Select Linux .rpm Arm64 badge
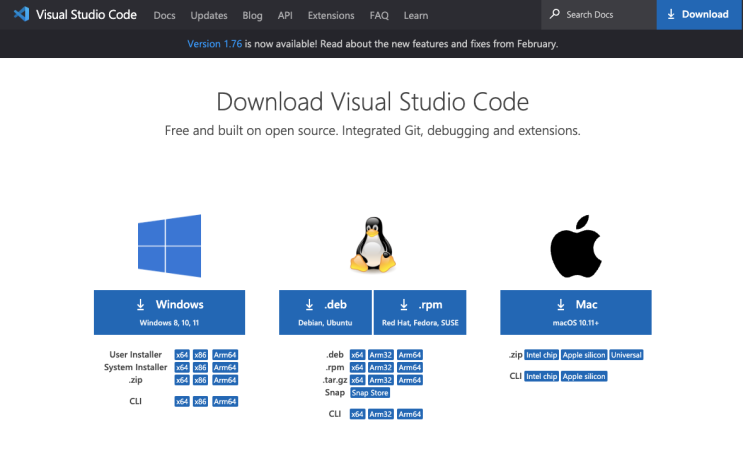 pyautogui.click(x=410, y=368)
